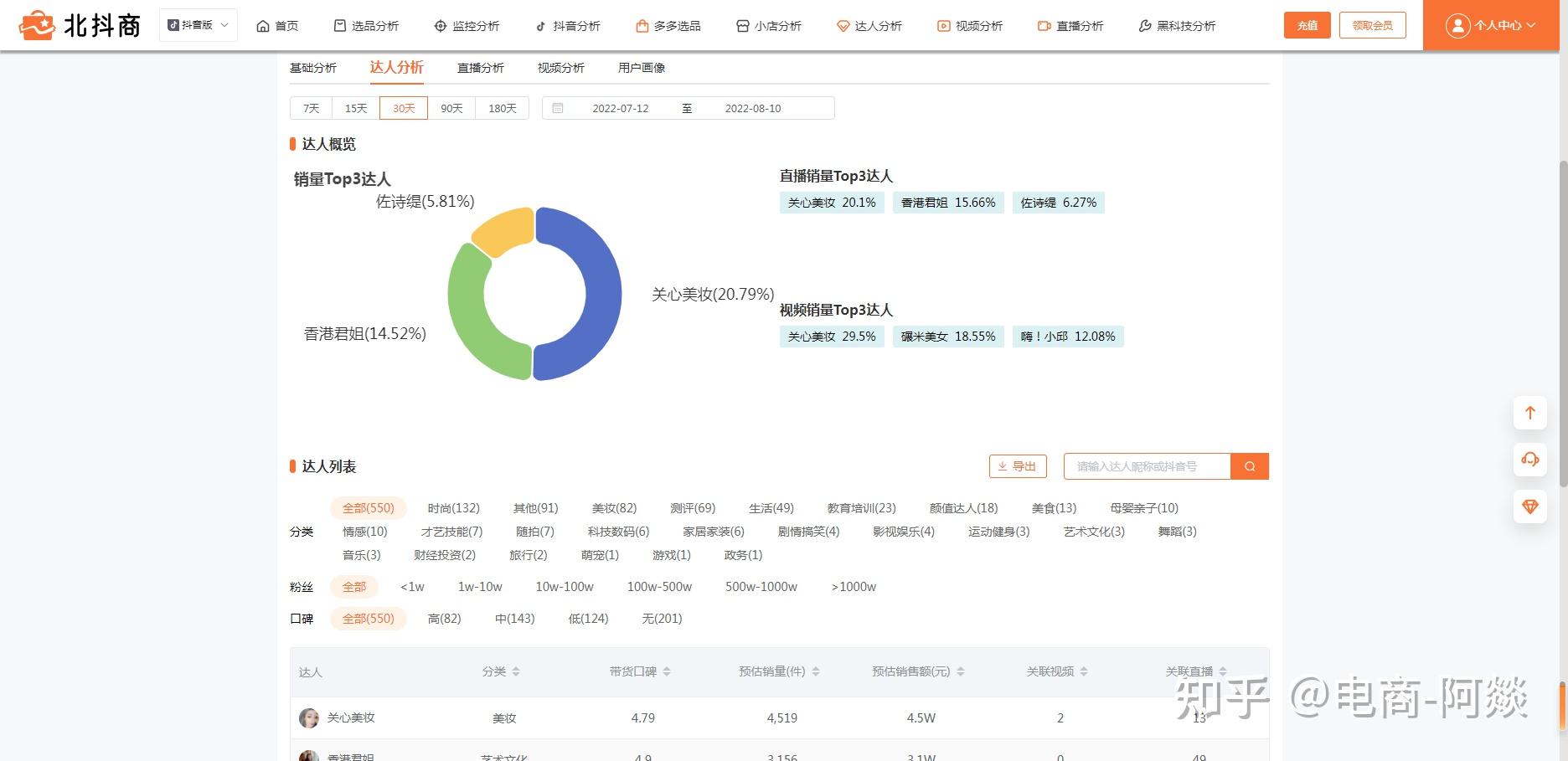Click the page vertical scrollbar
The width and height of the screenshot is (1568, 761).
(1562, 322)
